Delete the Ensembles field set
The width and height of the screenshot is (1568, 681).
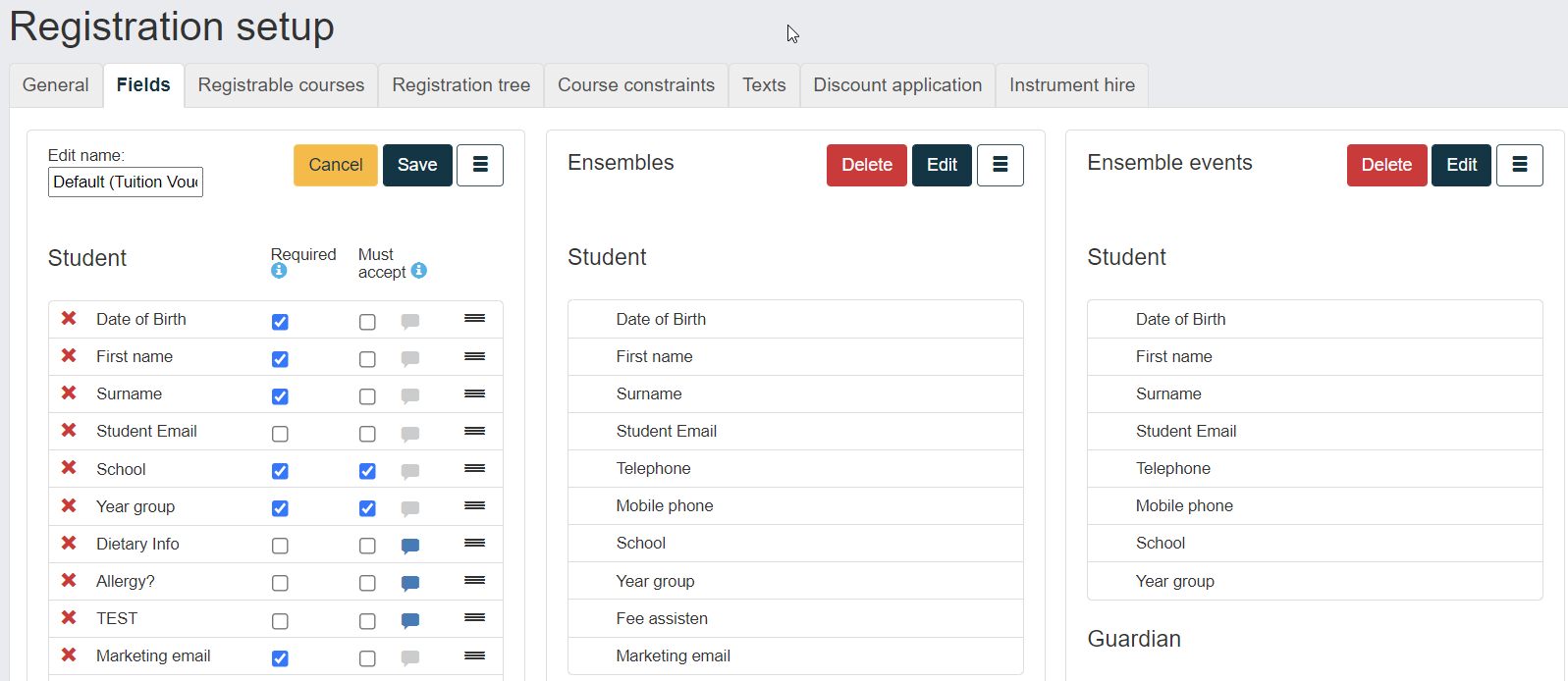[867, 165]
